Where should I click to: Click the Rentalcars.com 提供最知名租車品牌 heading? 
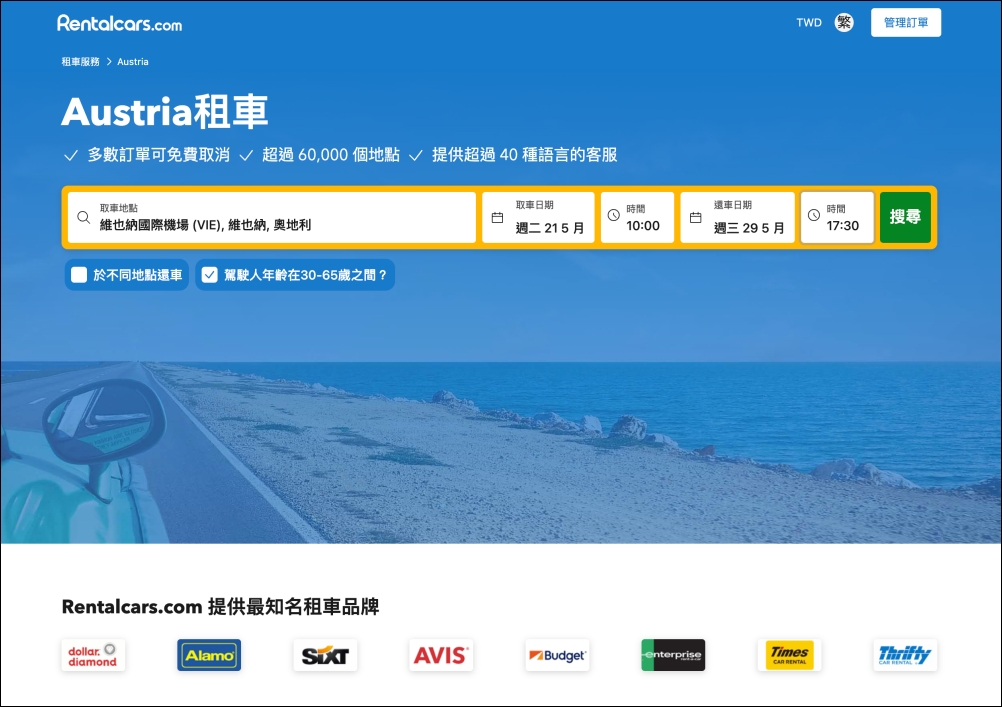(220, 607)
